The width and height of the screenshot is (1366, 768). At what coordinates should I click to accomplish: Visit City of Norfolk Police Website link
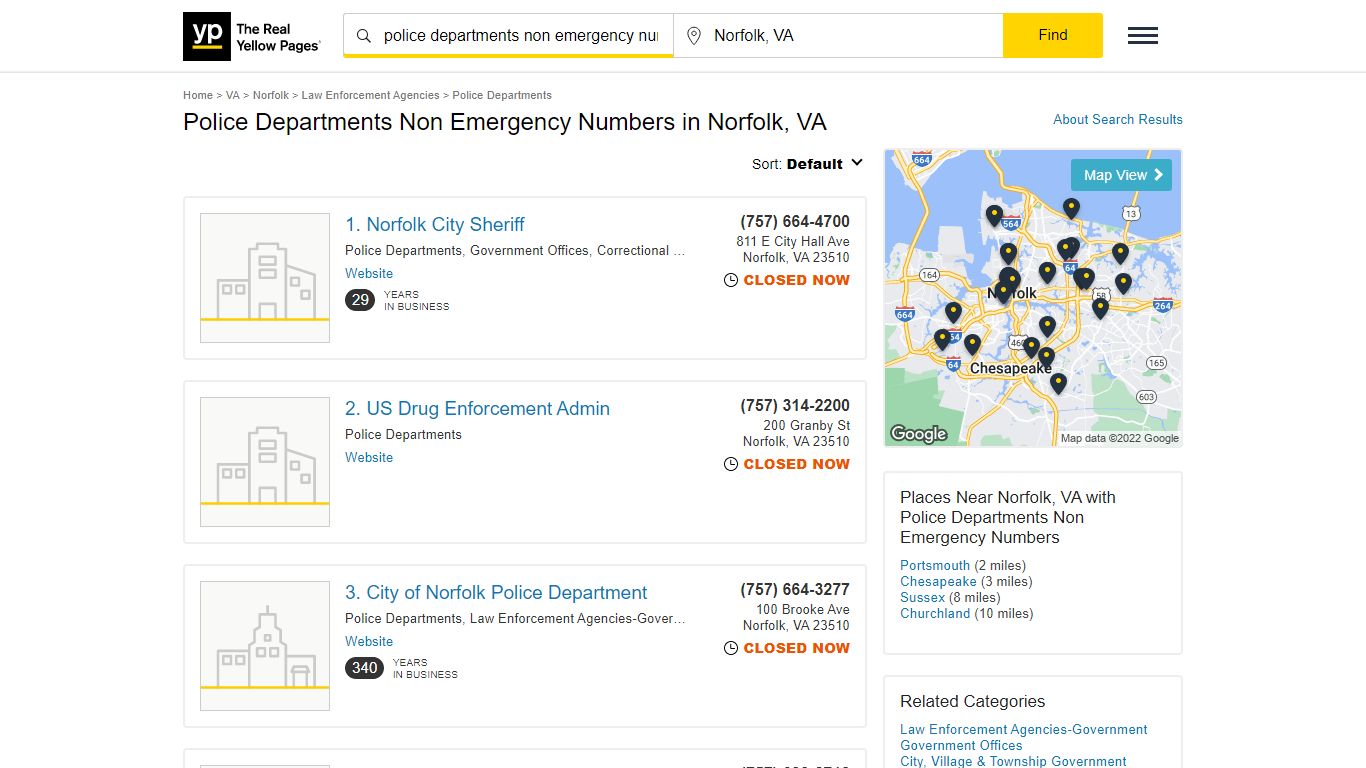[x=369, y=641]
